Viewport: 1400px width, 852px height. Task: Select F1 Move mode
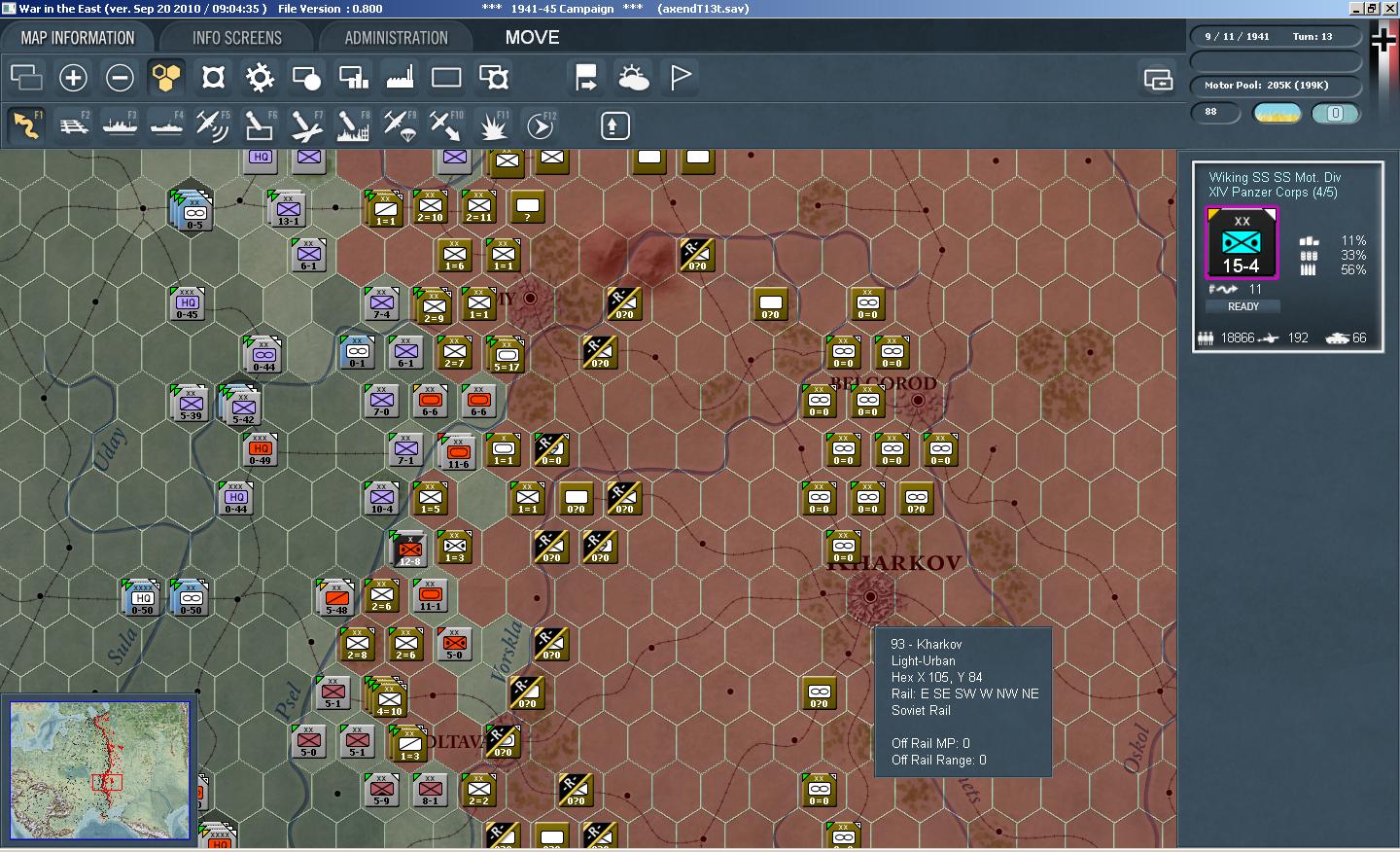pos(26,125)
